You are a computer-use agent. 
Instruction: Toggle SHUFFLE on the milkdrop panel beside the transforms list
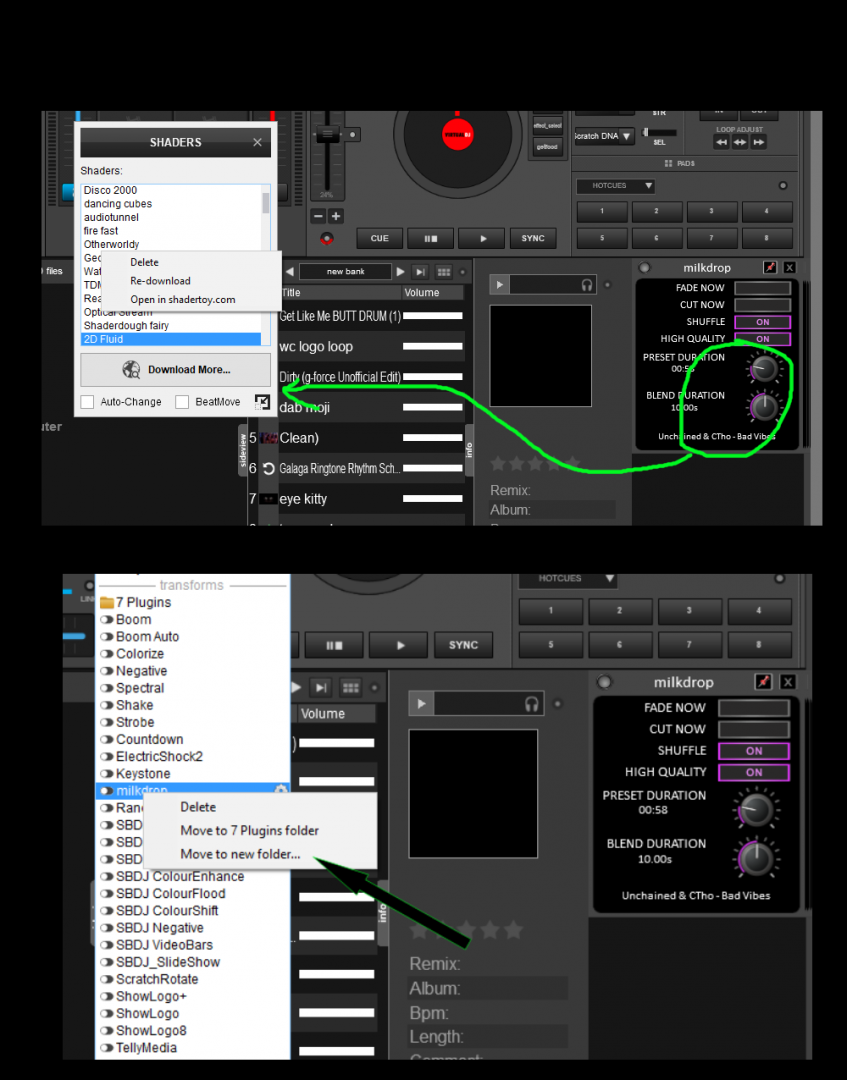pyautogui.click(x=754, y=751)
